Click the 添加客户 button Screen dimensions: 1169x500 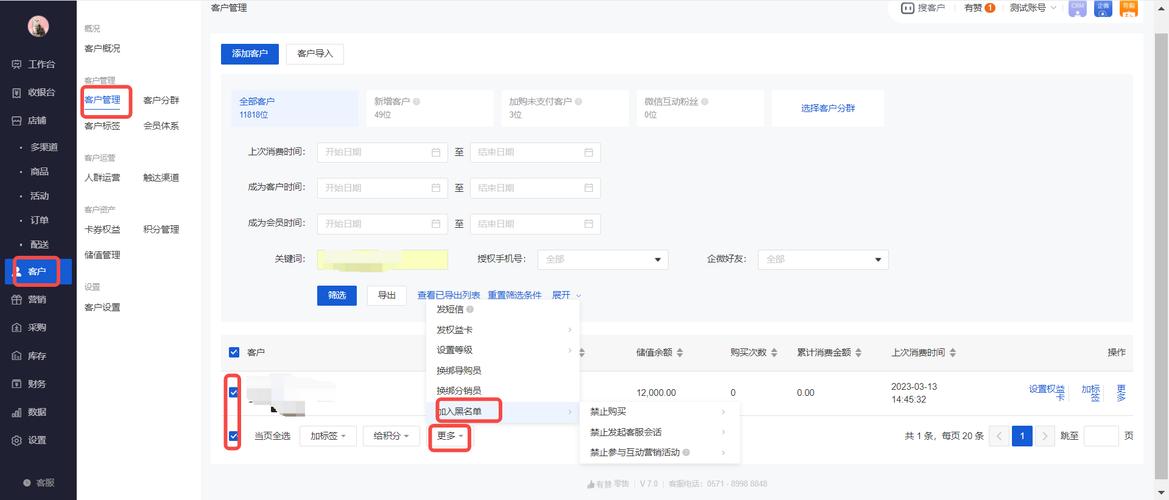(x=249, y=53)
